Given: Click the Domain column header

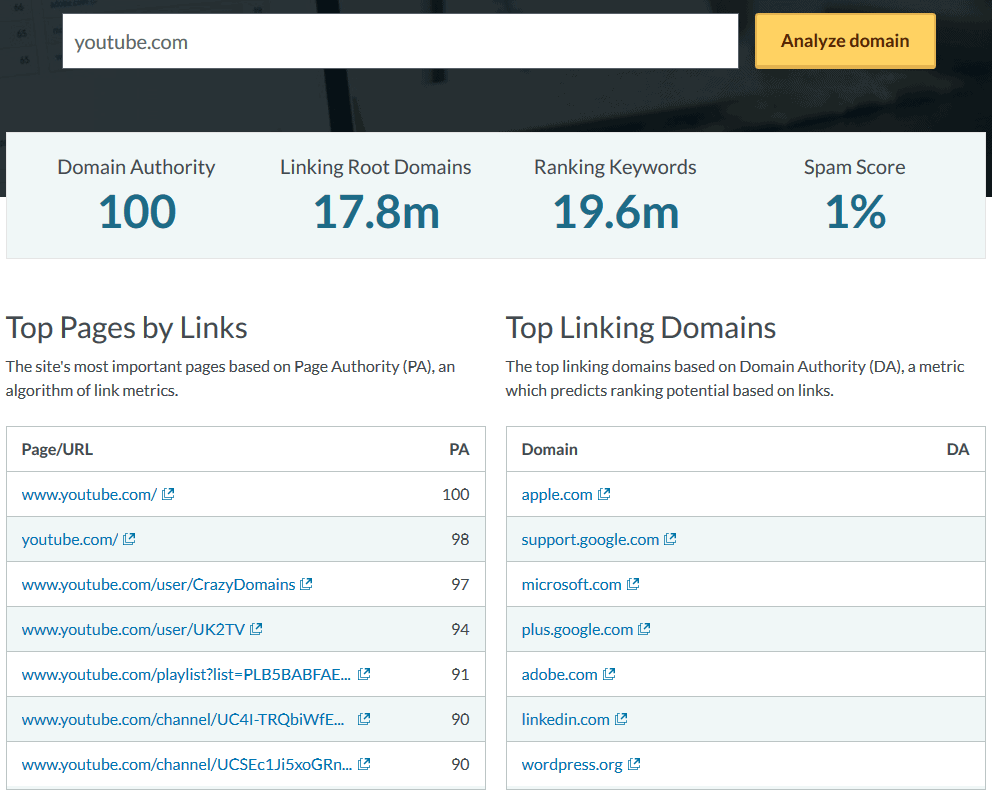Looking at the screenshot, I should point(549,450).
